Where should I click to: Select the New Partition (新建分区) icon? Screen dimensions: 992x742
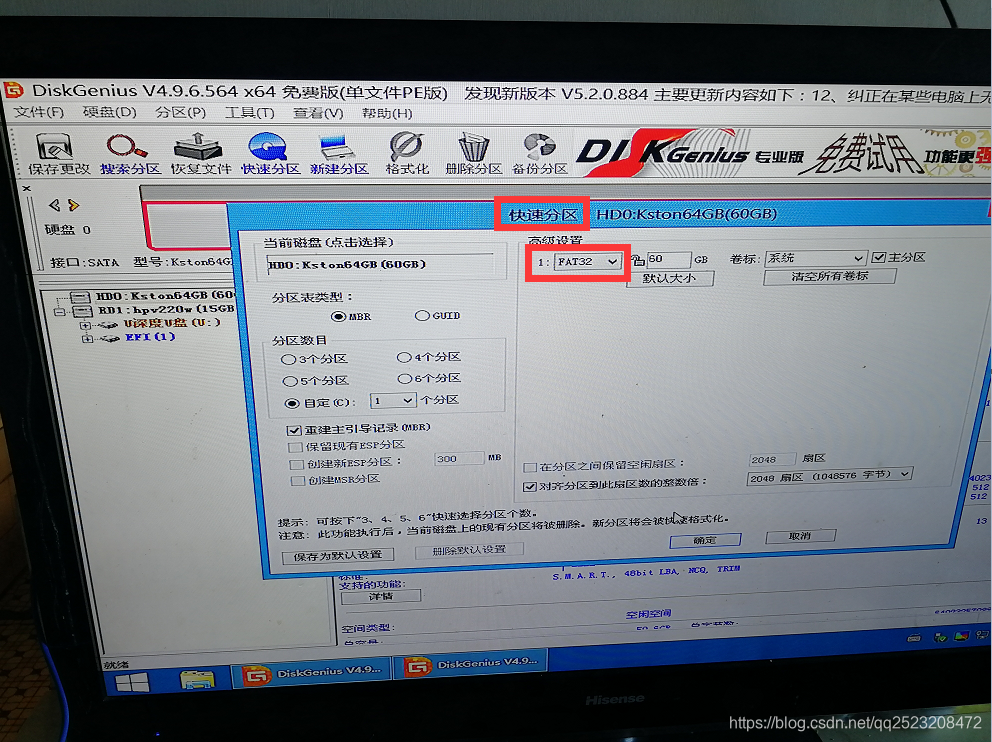click(339, 154)
